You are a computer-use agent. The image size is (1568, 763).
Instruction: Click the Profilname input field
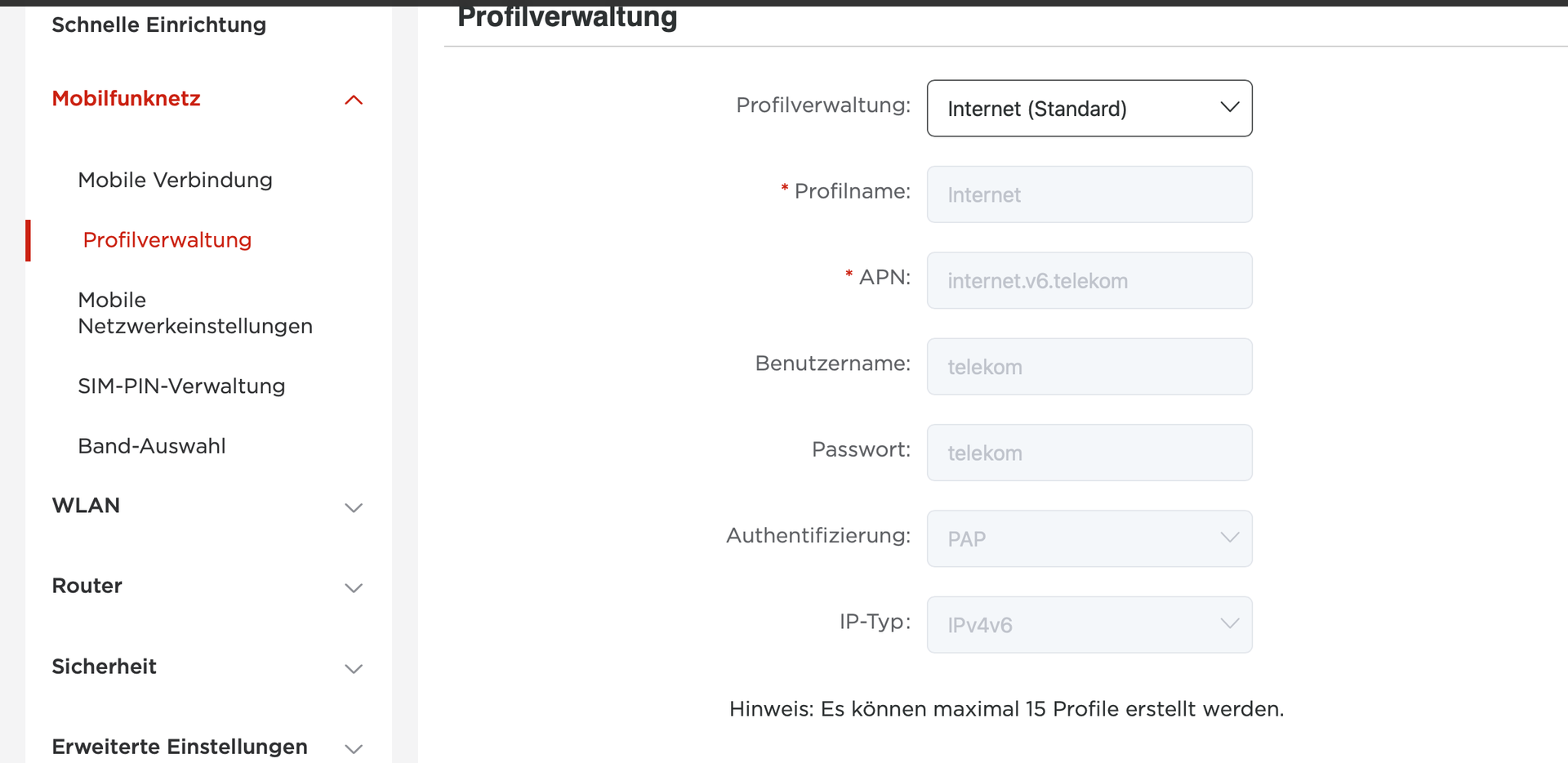1089,194
